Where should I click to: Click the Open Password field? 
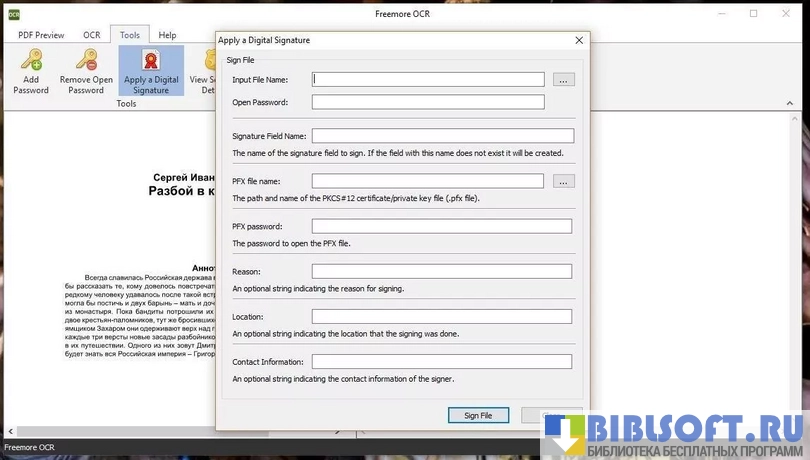pos(428,102)
